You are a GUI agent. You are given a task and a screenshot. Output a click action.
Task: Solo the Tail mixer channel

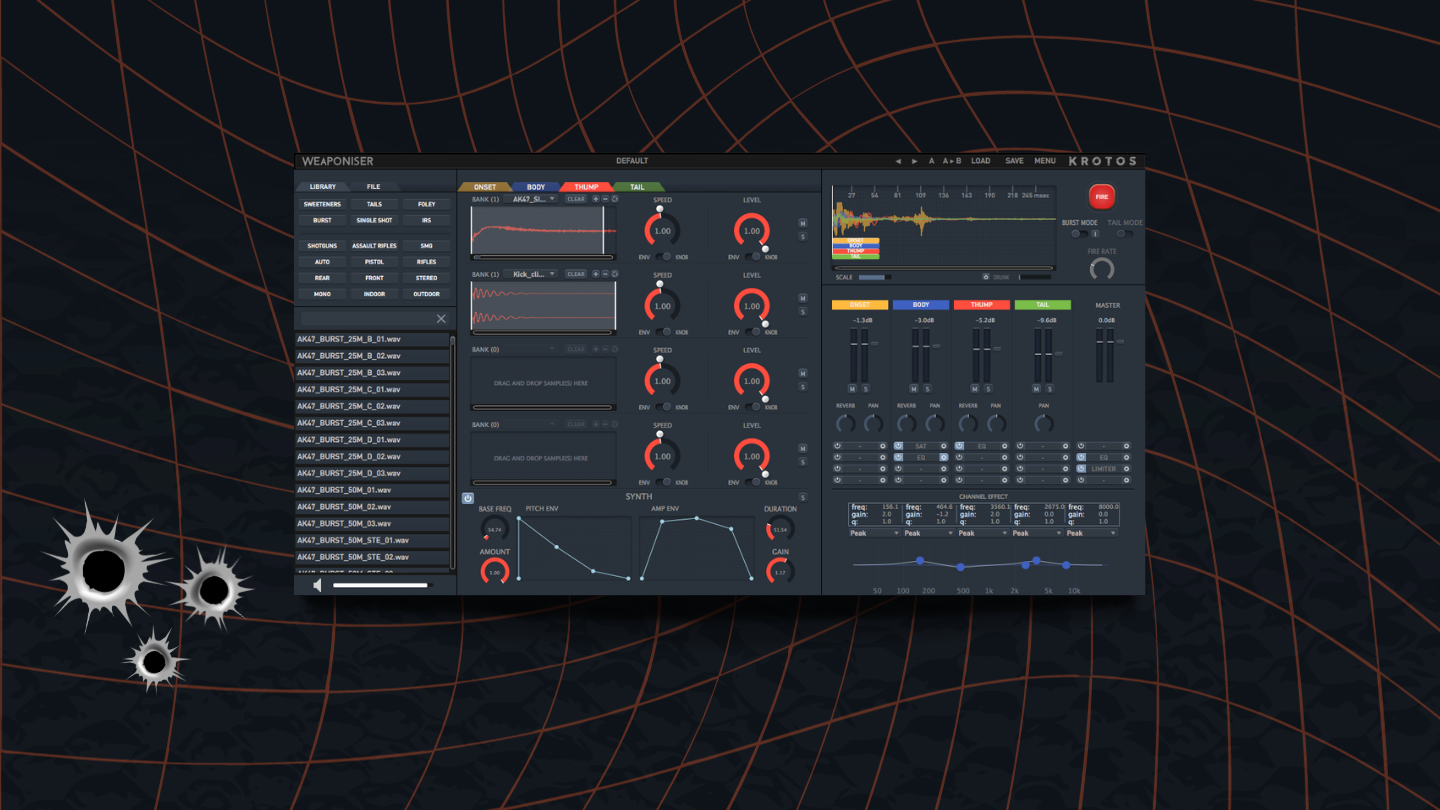pyautogui.click(x=1049, y=388)
